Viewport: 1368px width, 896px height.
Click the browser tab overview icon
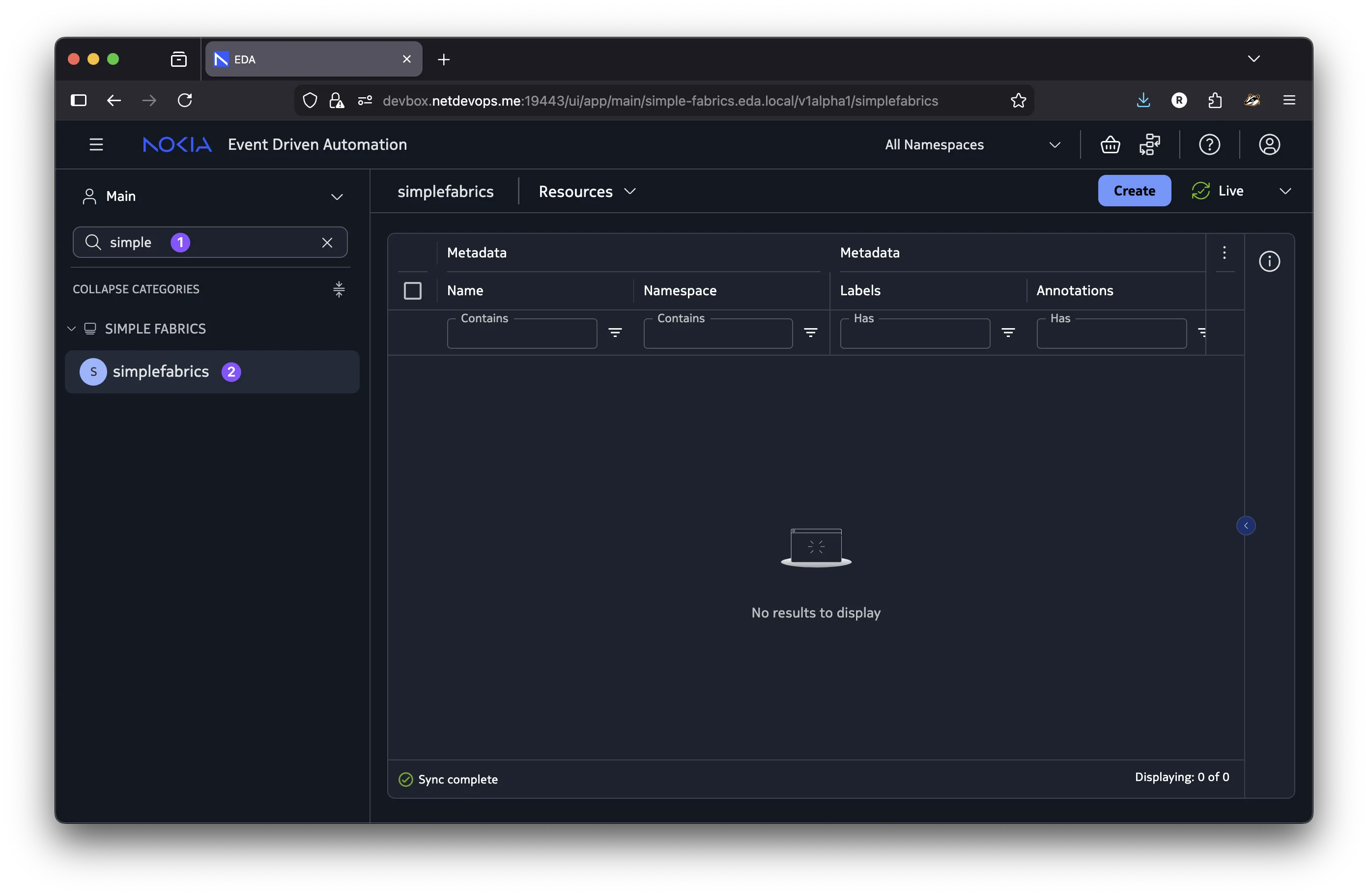(179, 59)
